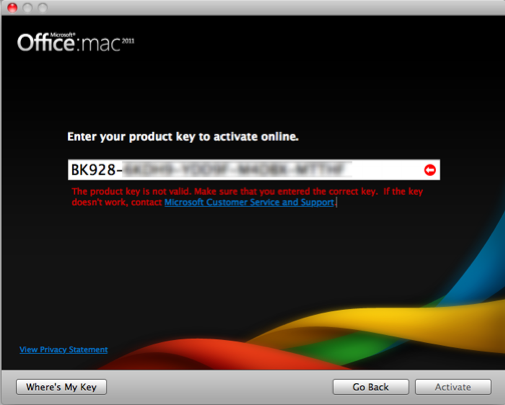Close the activation window with red button
Screen dimensions: 505x405
click(12, 7)
